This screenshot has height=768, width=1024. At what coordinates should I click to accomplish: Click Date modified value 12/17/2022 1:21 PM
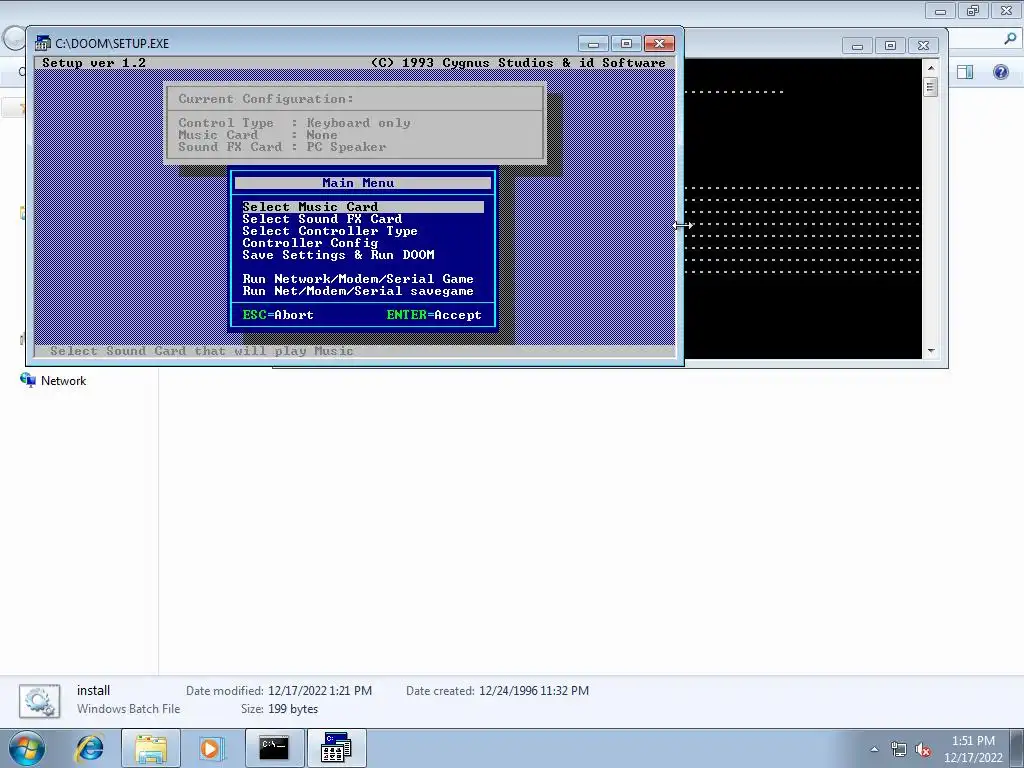[320, 691]
